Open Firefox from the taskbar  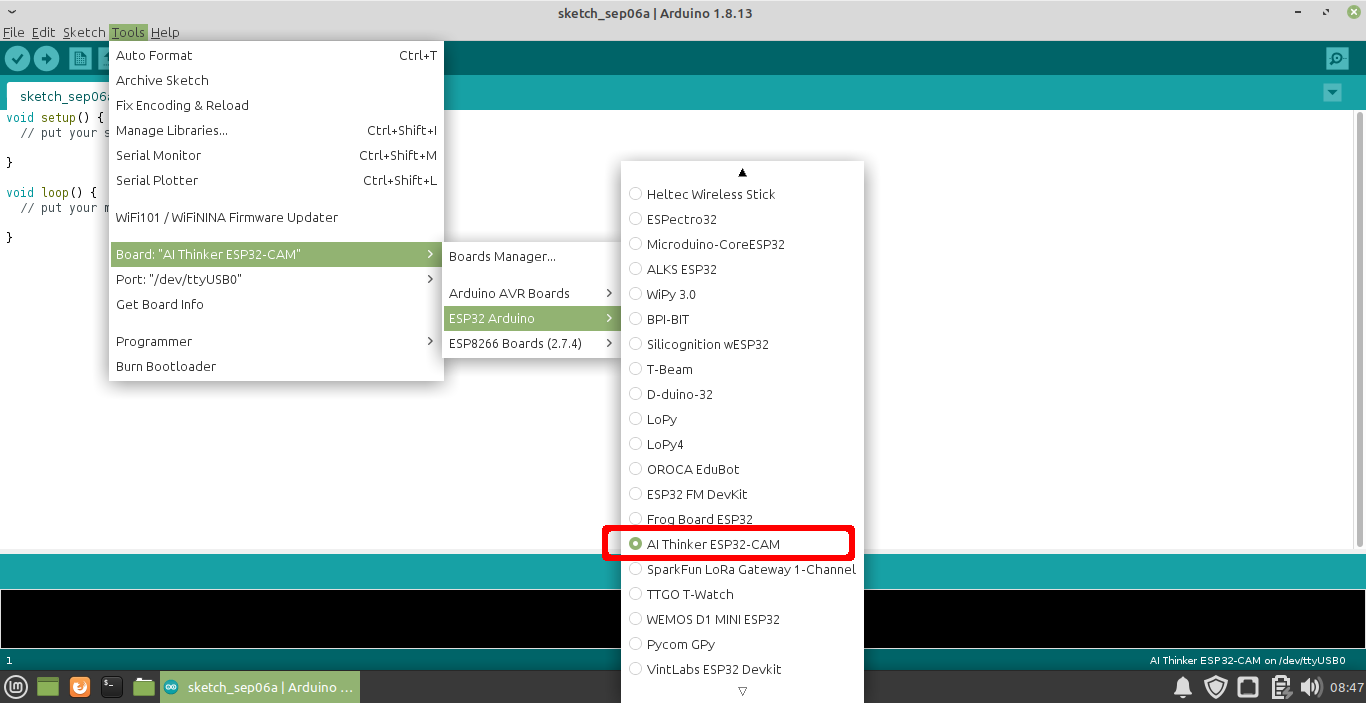79,687
